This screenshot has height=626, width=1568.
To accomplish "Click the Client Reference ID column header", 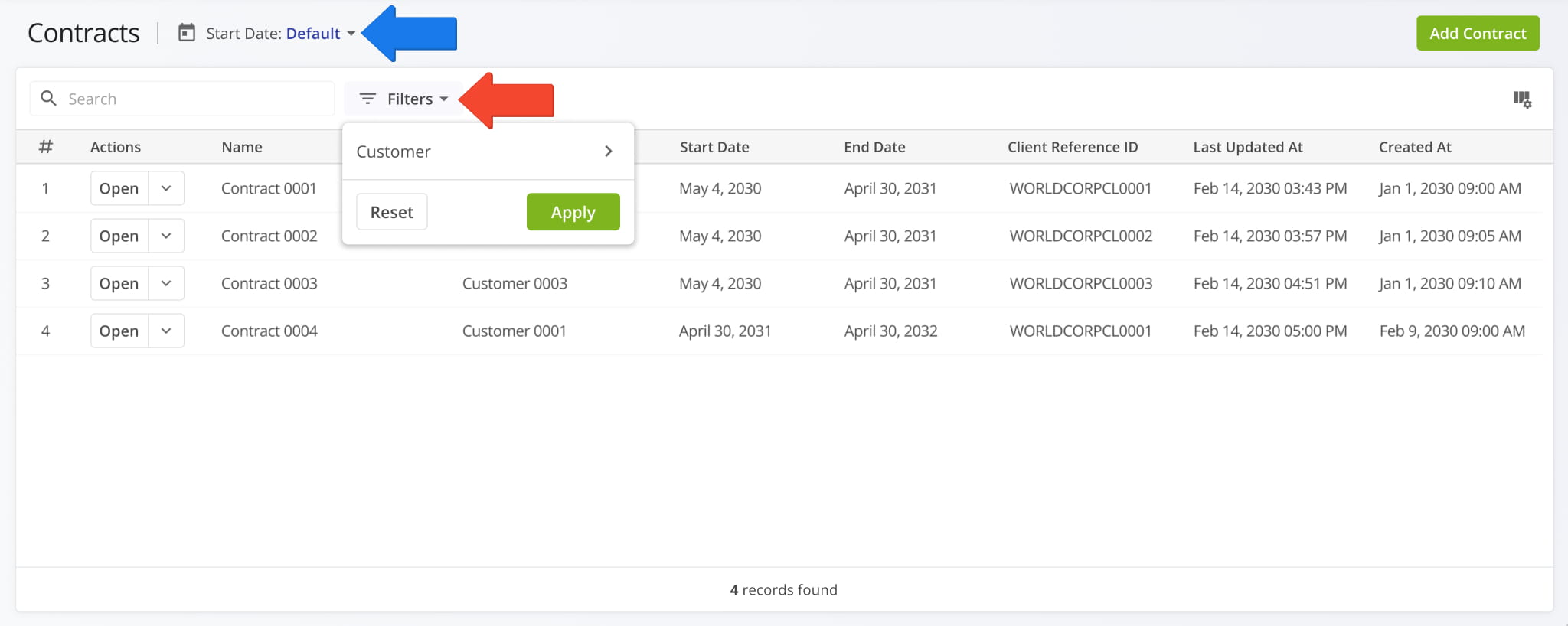I will pyautogui.click(x=1072, y=147).
